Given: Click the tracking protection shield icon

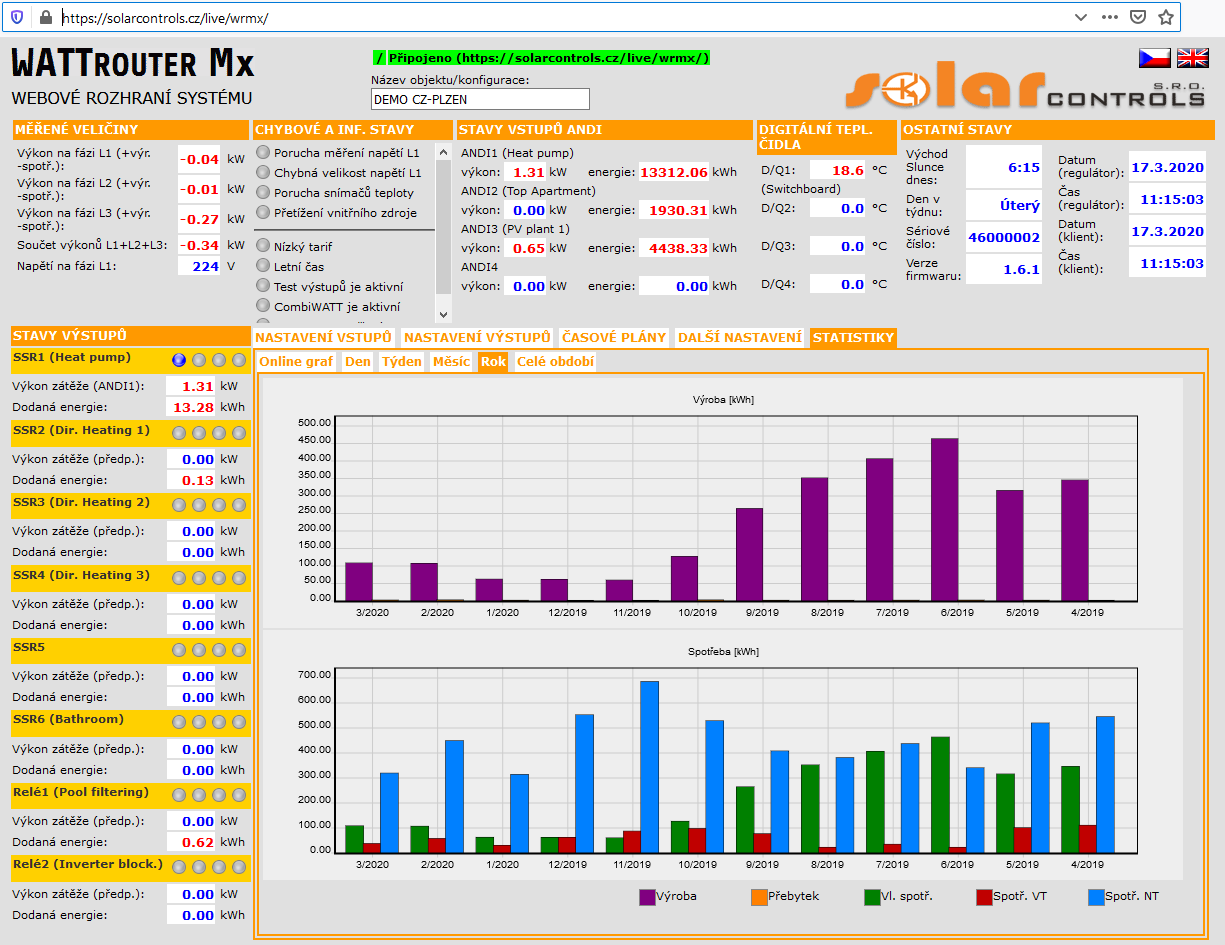Looking at the screenshot, I should coord(17,17).
